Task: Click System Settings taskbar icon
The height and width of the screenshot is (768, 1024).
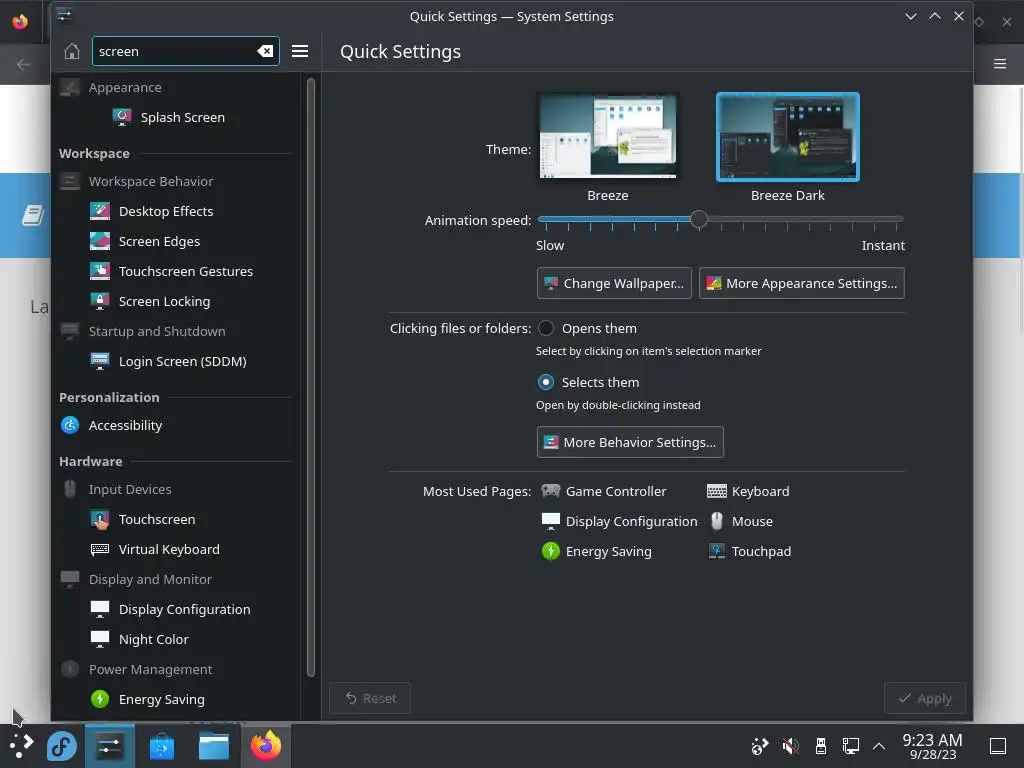Action: 109,746
